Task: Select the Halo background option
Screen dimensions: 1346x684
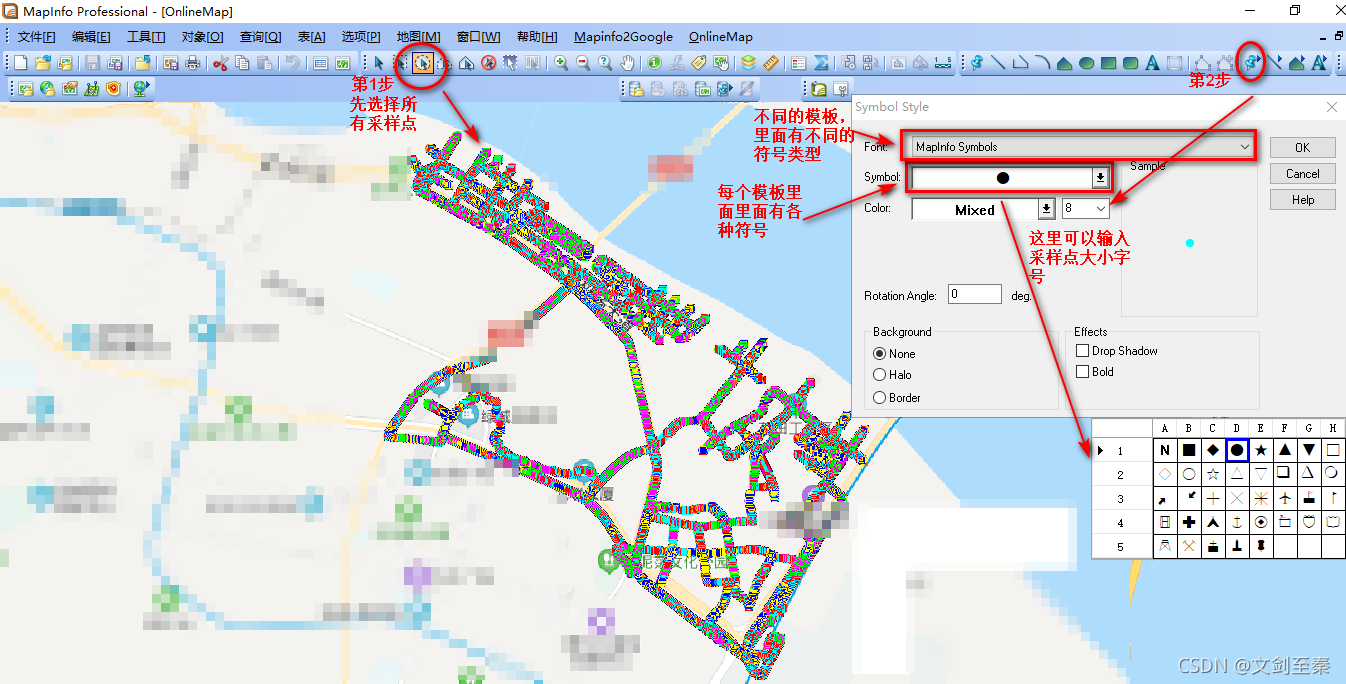Action: coord(892,375)
